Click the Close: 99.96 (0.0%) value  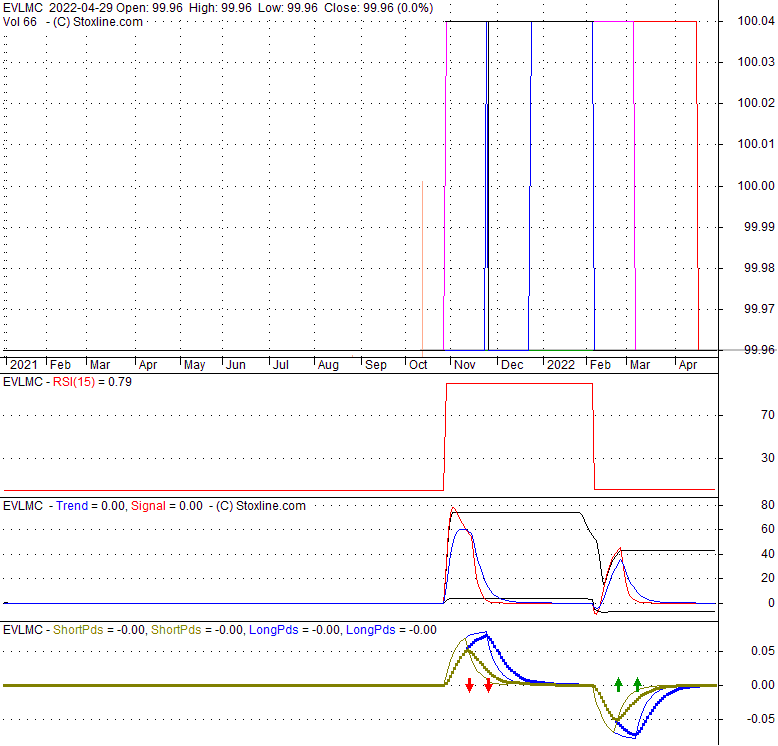(379, 8)
